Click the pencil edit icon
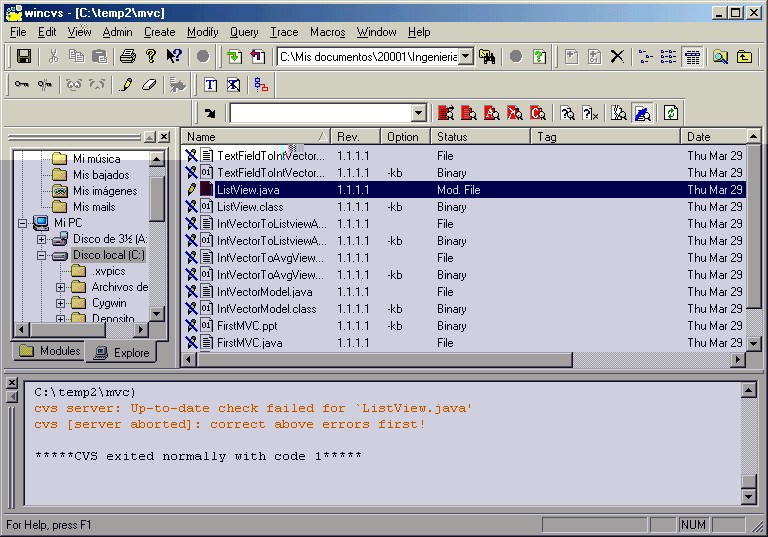 (126, 85)
